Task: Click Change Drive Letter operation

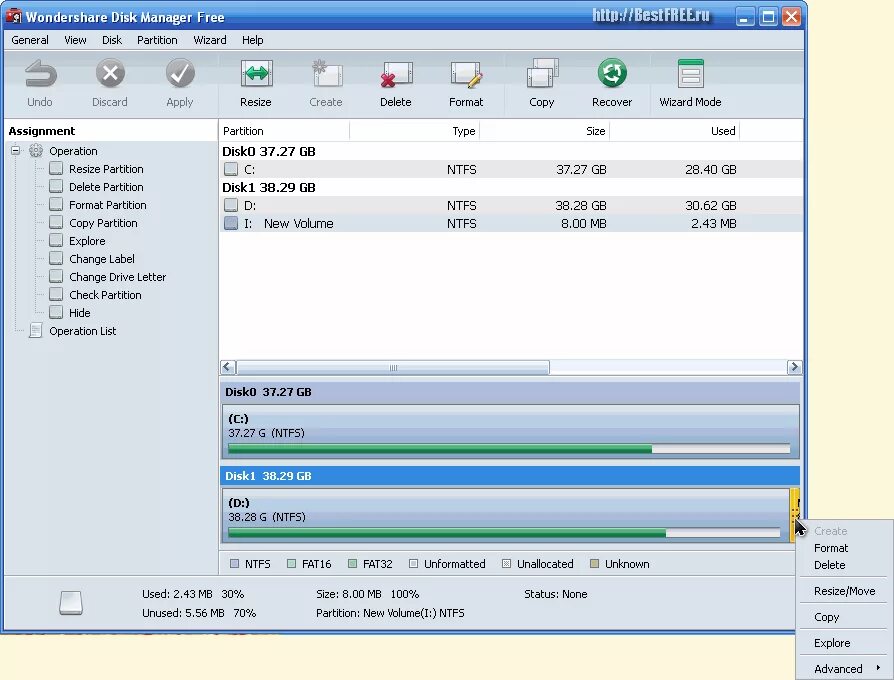Action: 117,277
